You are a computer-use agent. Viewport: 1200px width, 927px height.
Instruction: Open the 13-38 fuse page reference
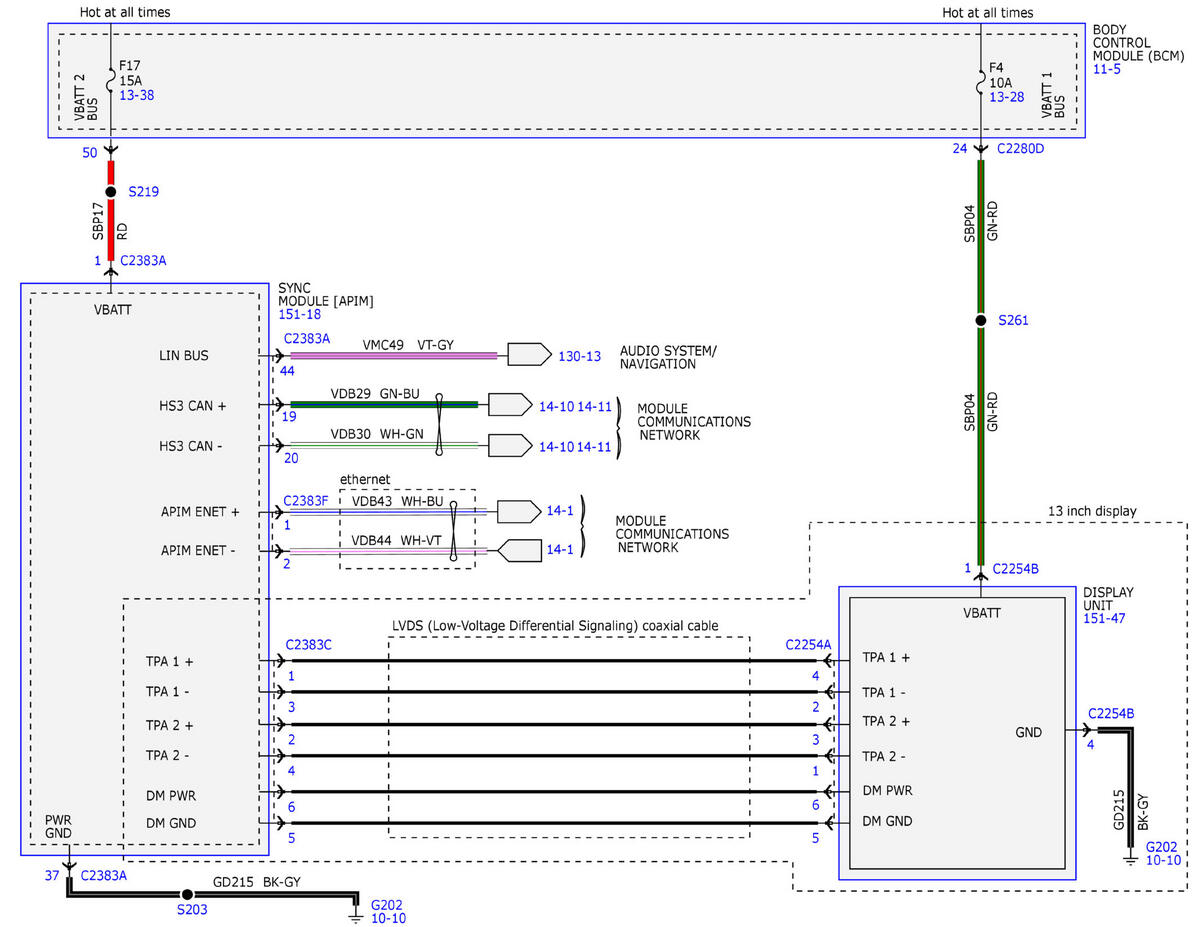click(137, 95)
